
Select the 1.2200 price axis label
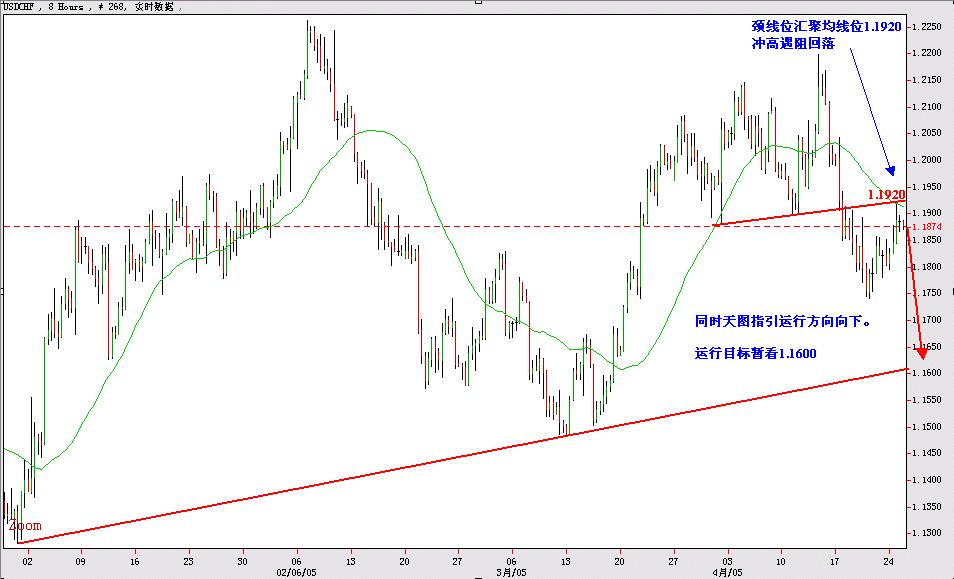[x=925, y=54]
